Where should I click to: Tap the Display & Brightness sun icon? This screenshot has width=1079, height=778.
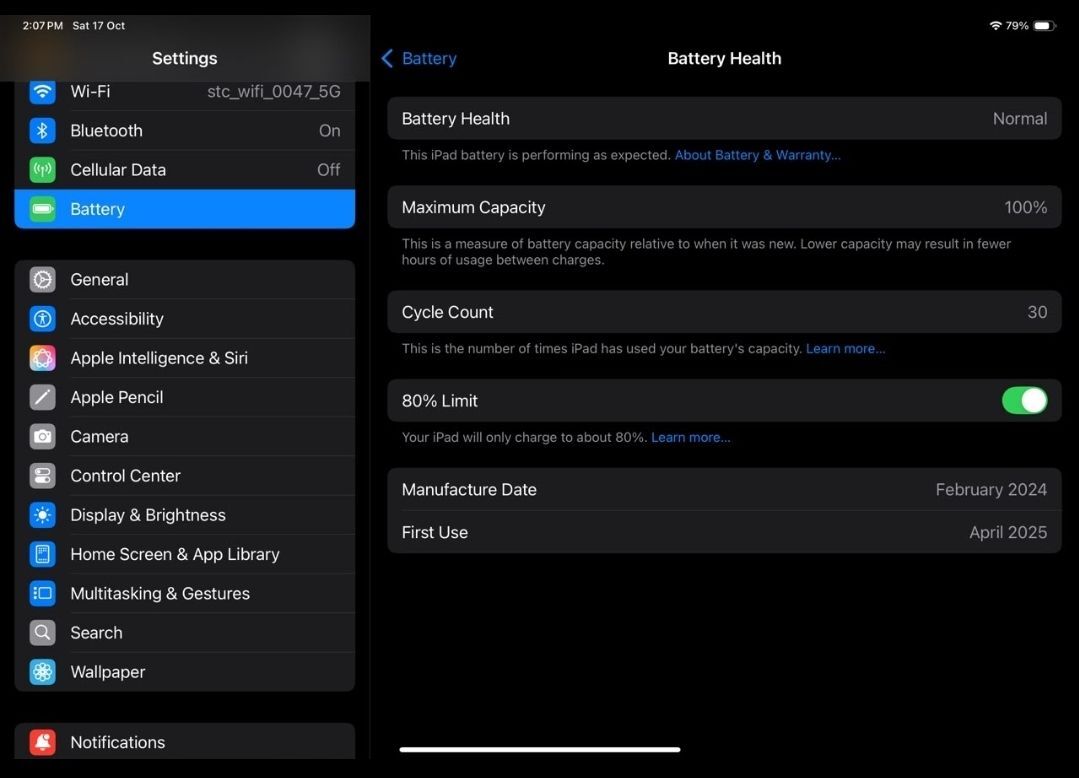tap(42, 515)
